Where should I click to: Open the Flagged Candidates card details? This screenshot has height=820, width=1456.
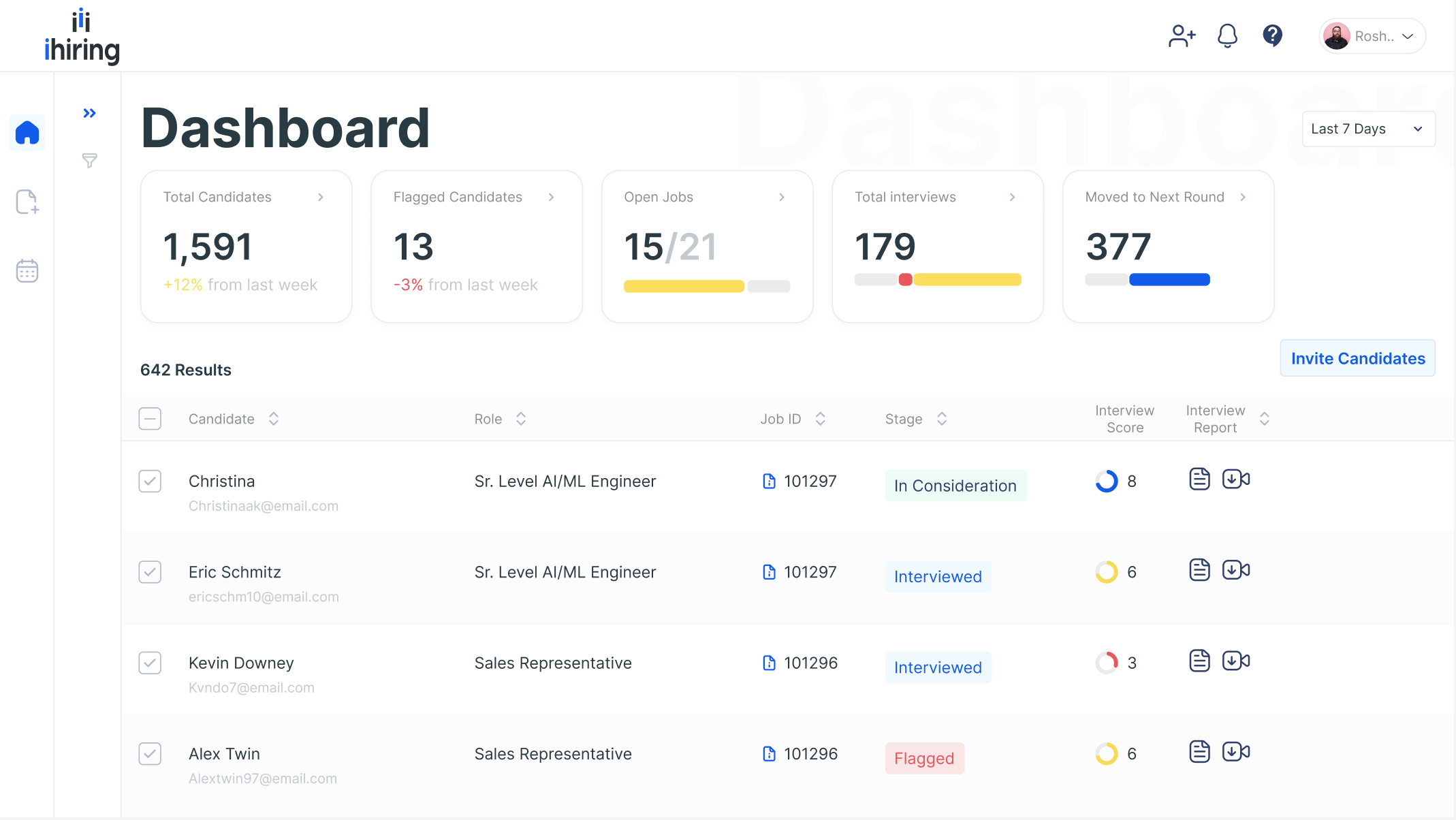point(551,197)
